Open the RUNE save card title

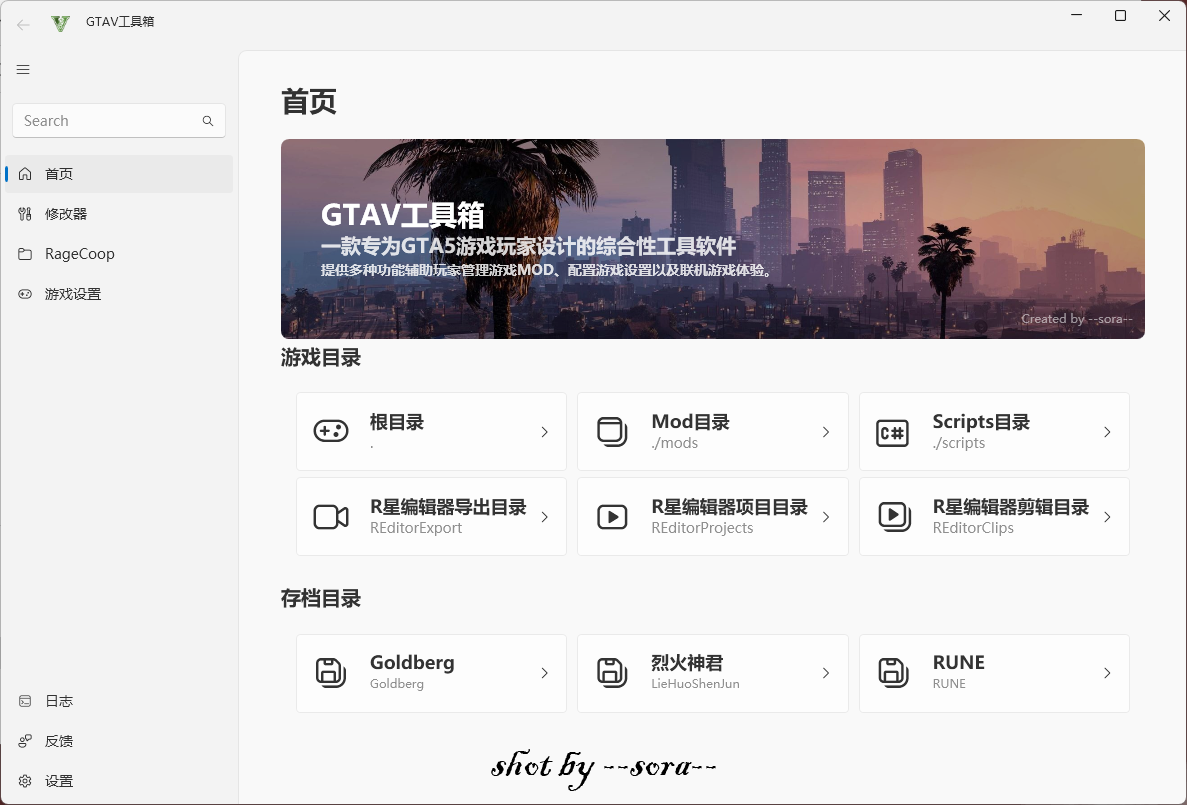point(958,663)
